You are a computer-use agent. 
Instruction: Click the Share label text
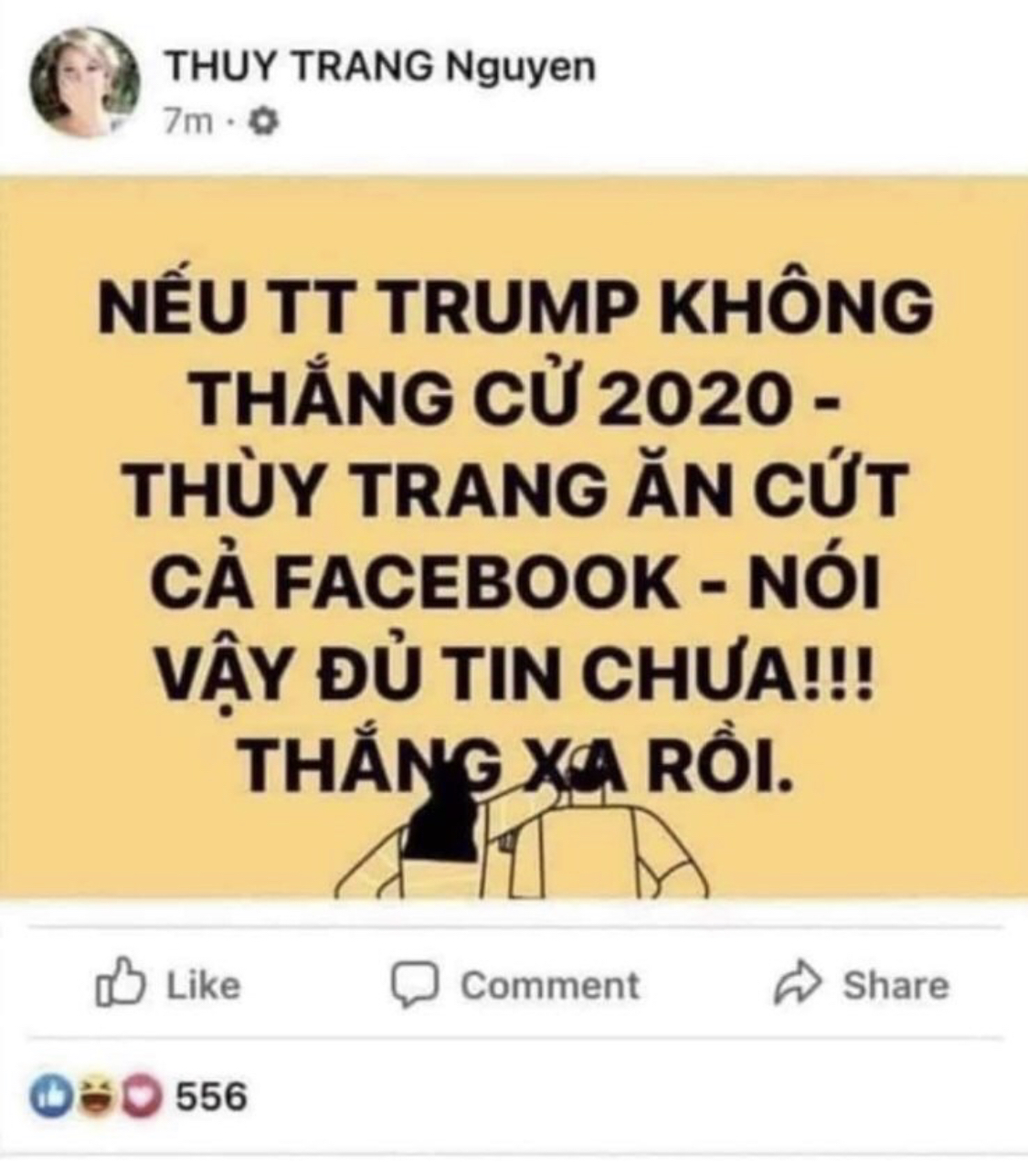(x=895, y=985)
